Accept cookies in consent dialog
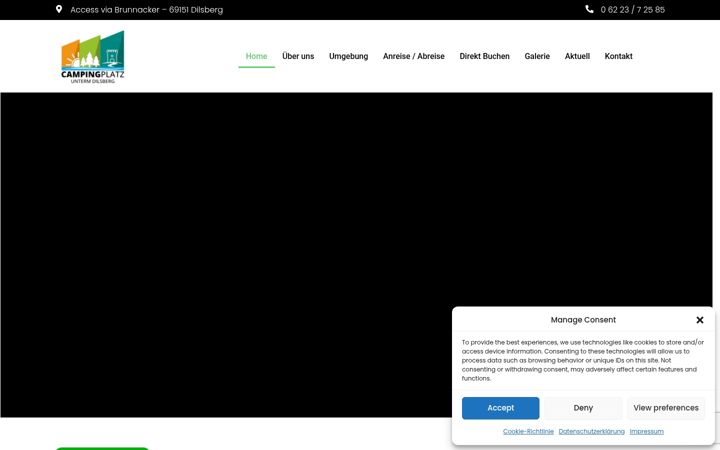 coord(501,408)
